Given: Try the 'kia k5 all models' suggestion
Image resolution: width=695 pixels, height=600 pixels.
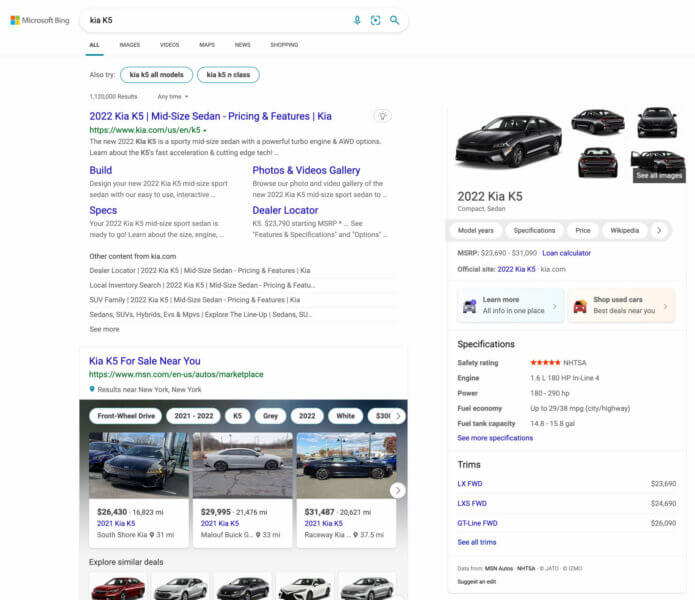Looking at the screenshot, I should 156,74.
